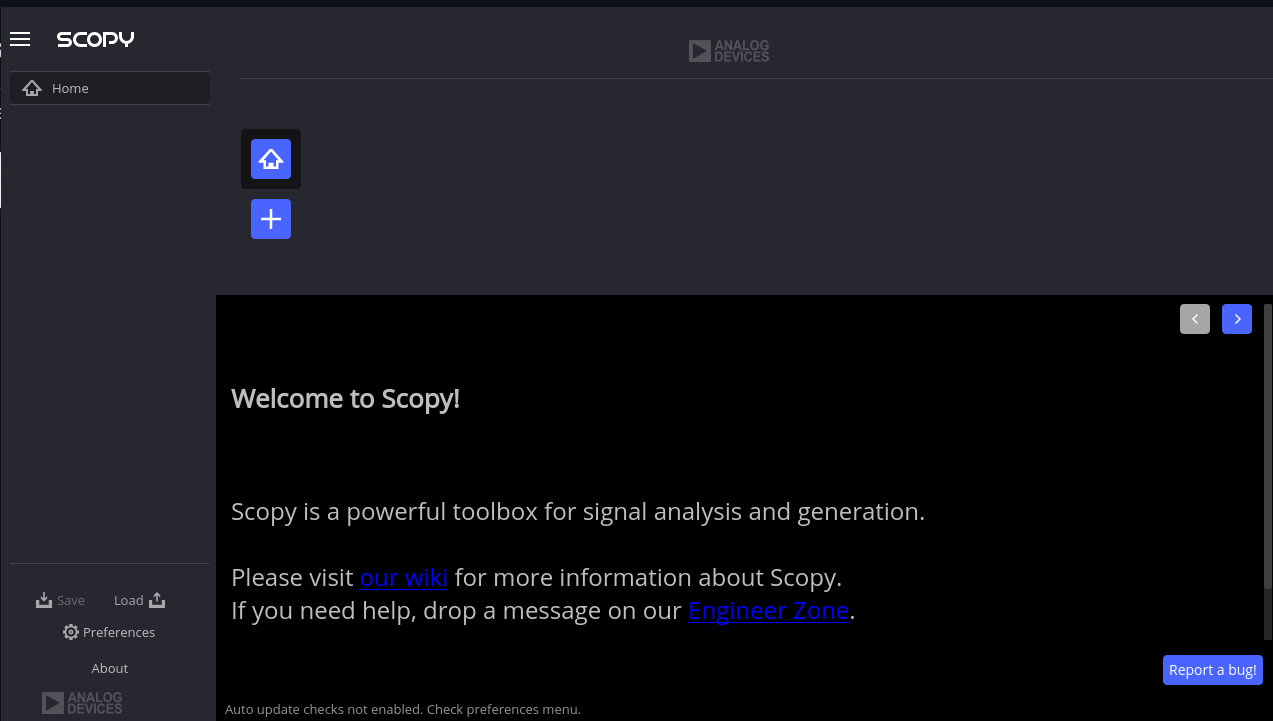1273x721 pixels.
Task: Click the Load upload icon
Action: [x=157, y=599]
